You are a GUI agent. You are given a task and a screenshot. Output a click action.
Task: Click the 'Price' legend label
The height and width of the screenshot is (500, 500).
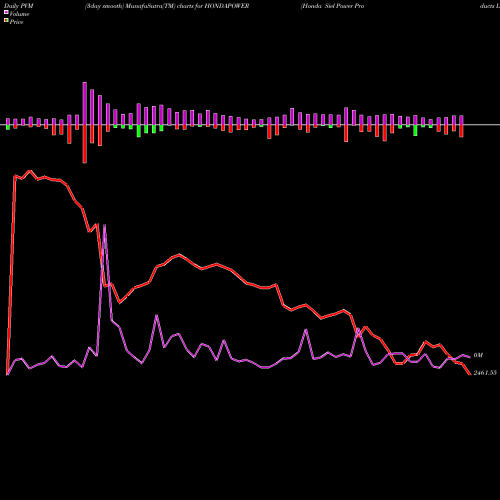[x=16, y=22]
